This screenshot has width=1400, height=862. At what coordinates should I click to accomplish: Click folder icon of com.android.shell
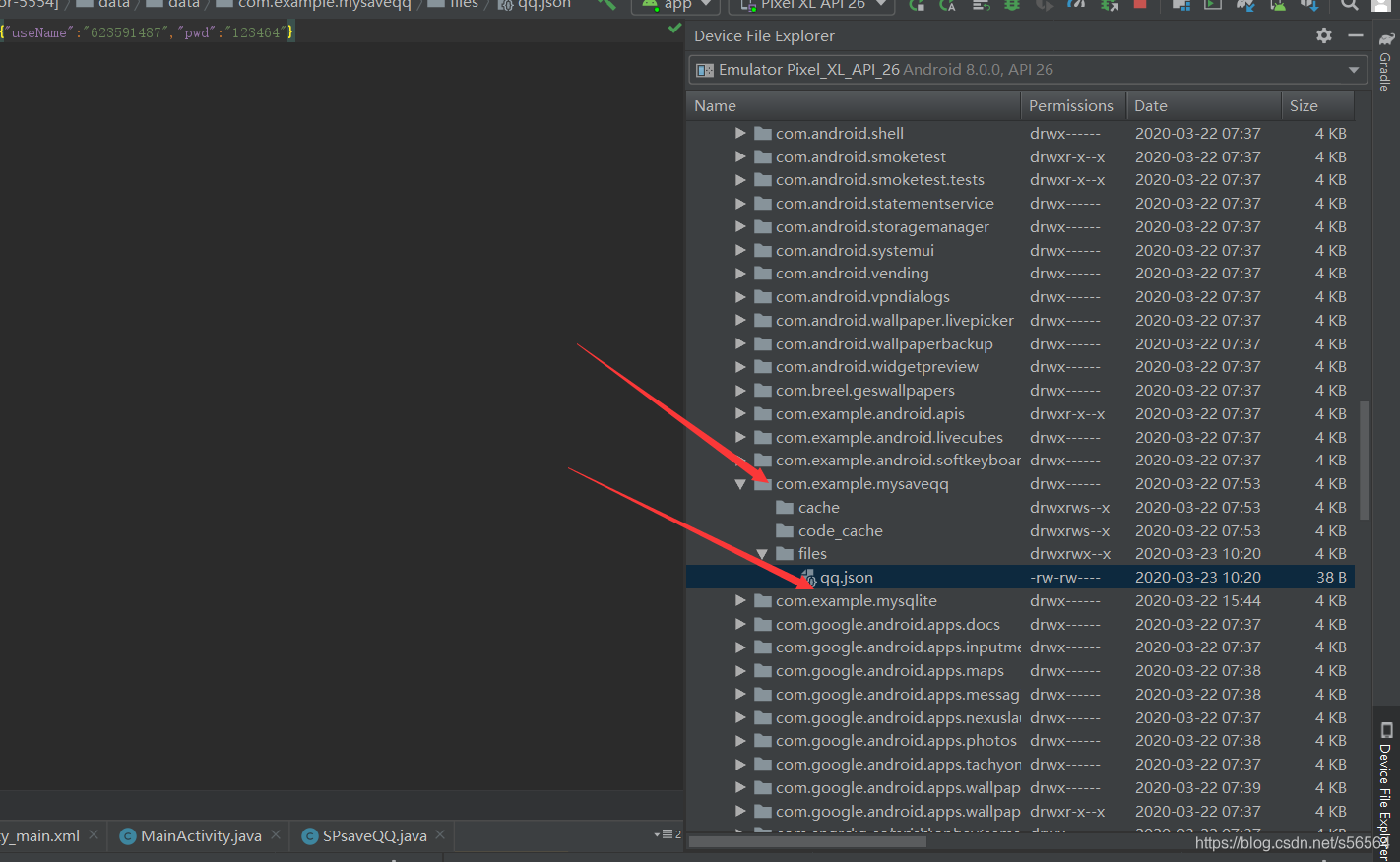coord(762,133)
